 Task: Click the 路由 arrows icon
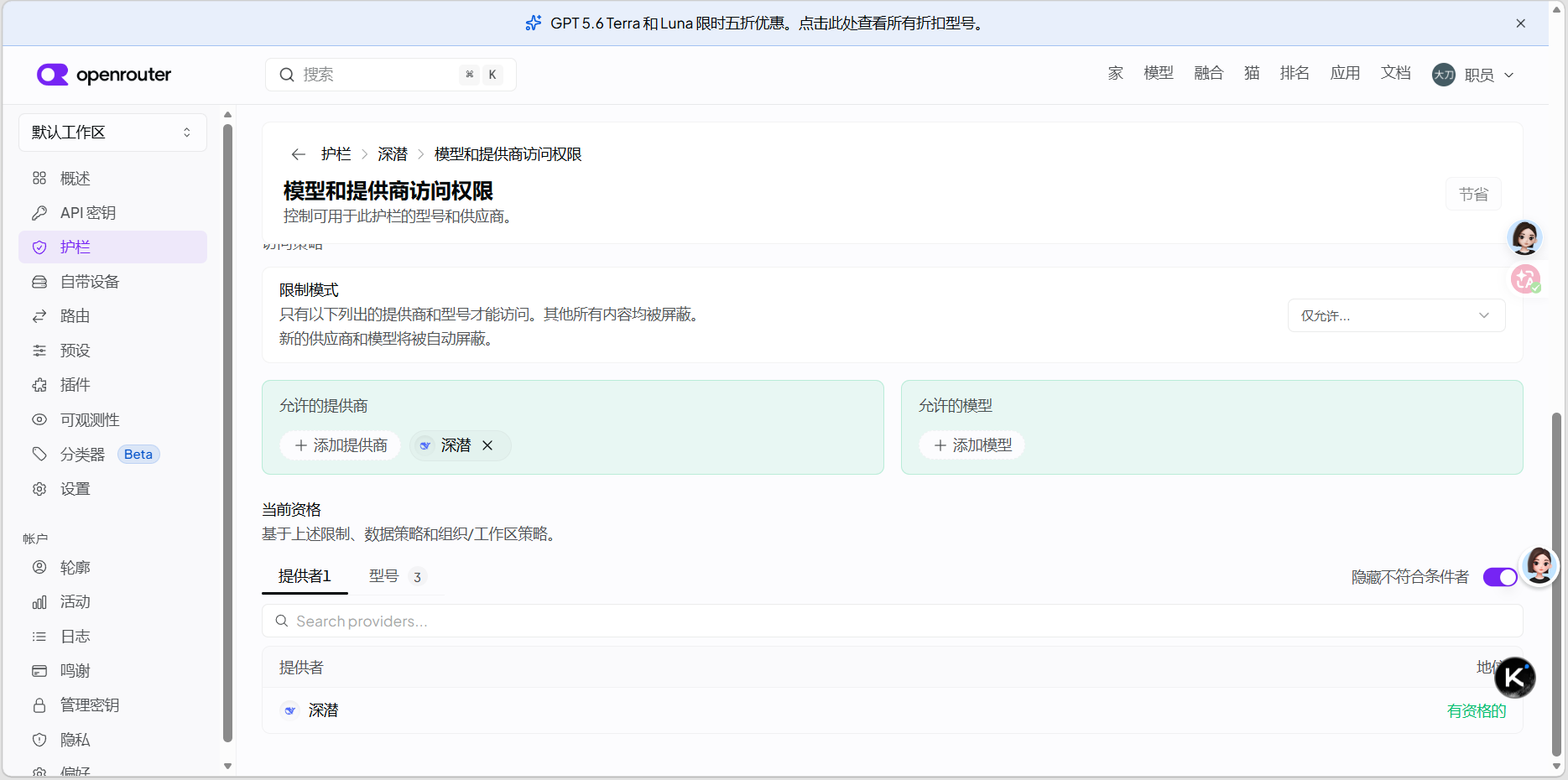(39, 316)
